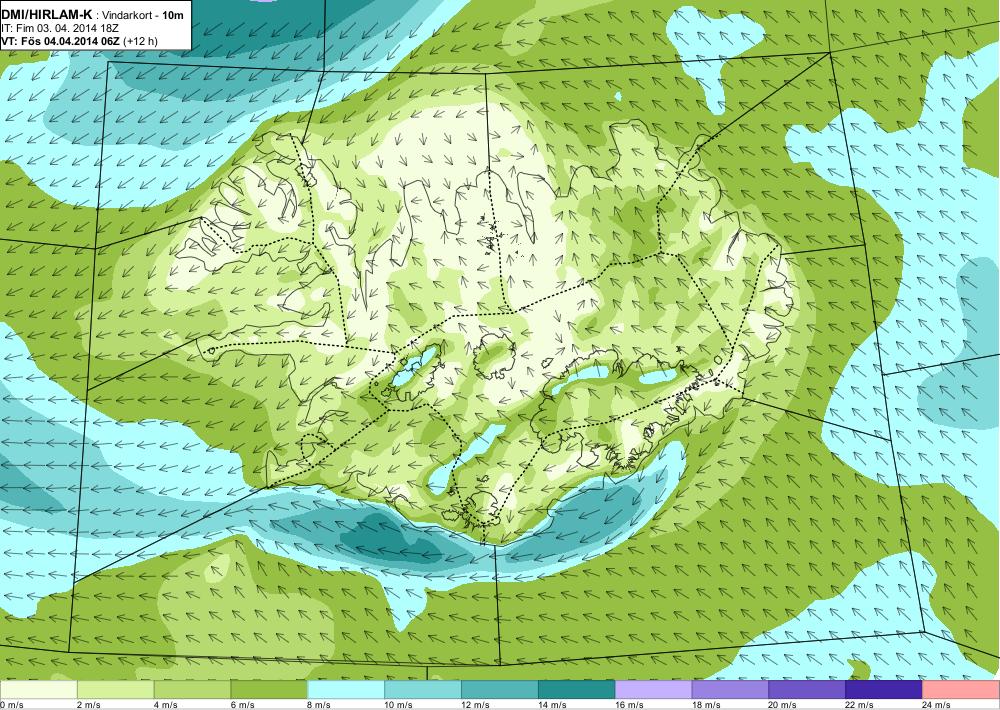
Task: Click the medium green 4–6 m/s legend swatch
Action: [x=192, y=690]
